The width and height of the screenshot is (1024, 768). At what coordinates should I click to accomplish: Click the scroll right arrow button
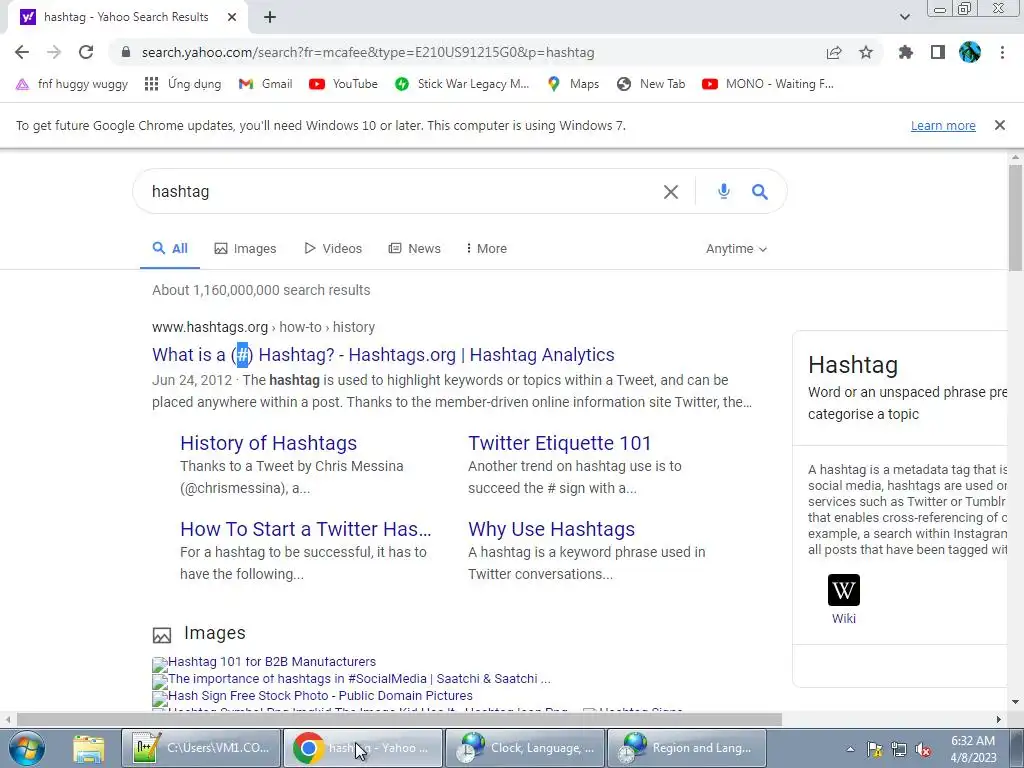click(999, 719)
